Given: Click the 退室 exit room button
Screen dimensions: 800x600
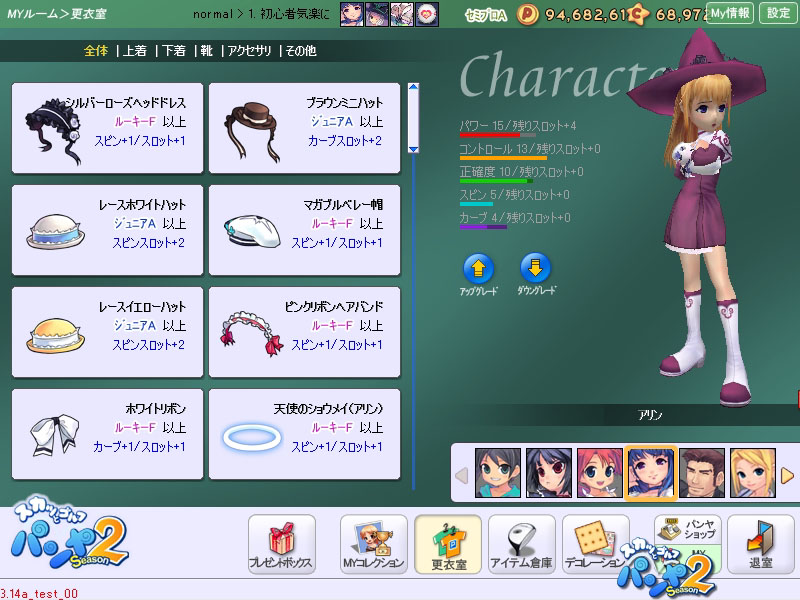Looking at the screenshot, I should [x=760, y=545].
